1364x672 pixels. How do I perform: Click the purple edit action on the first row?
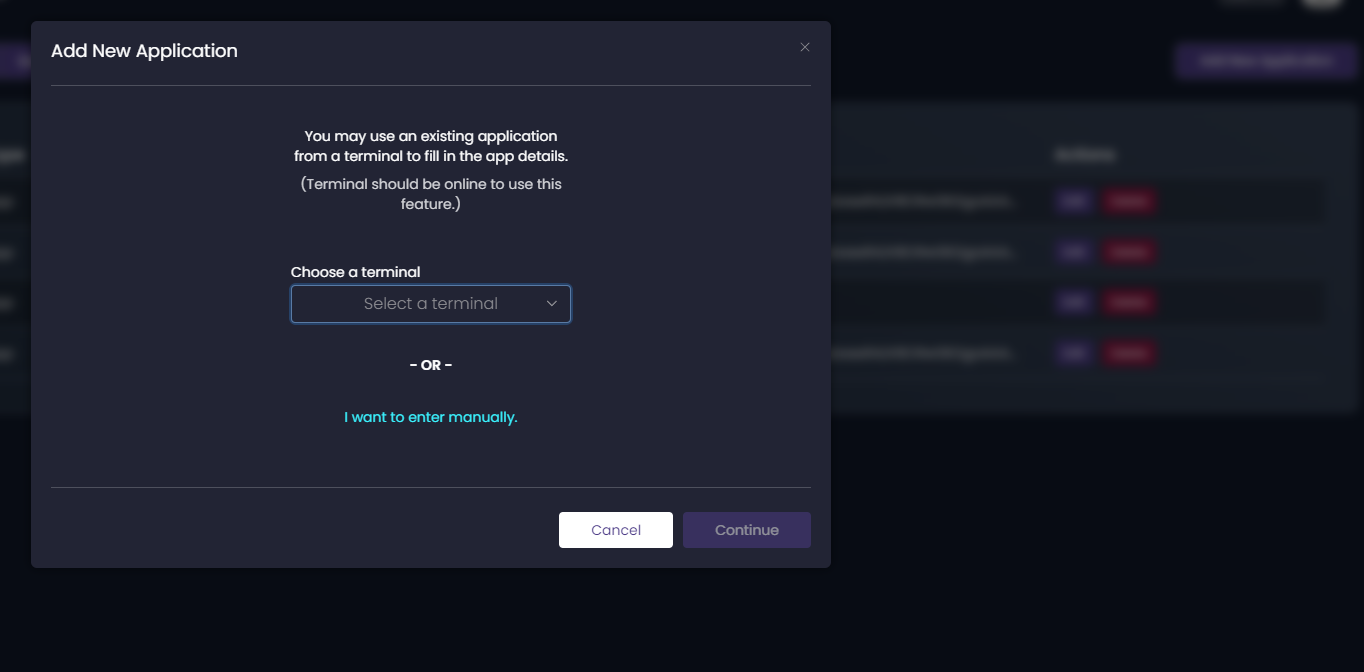pyautogui.click(x=1073, y=201)
